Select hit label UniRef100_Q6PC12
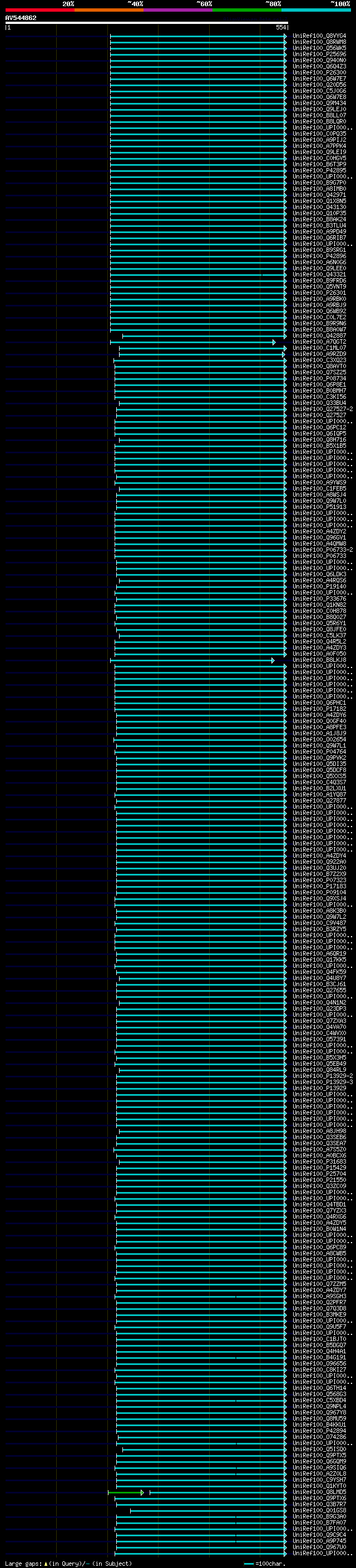Viewport: 356px width, 1568px height. (x=319, y=428)
